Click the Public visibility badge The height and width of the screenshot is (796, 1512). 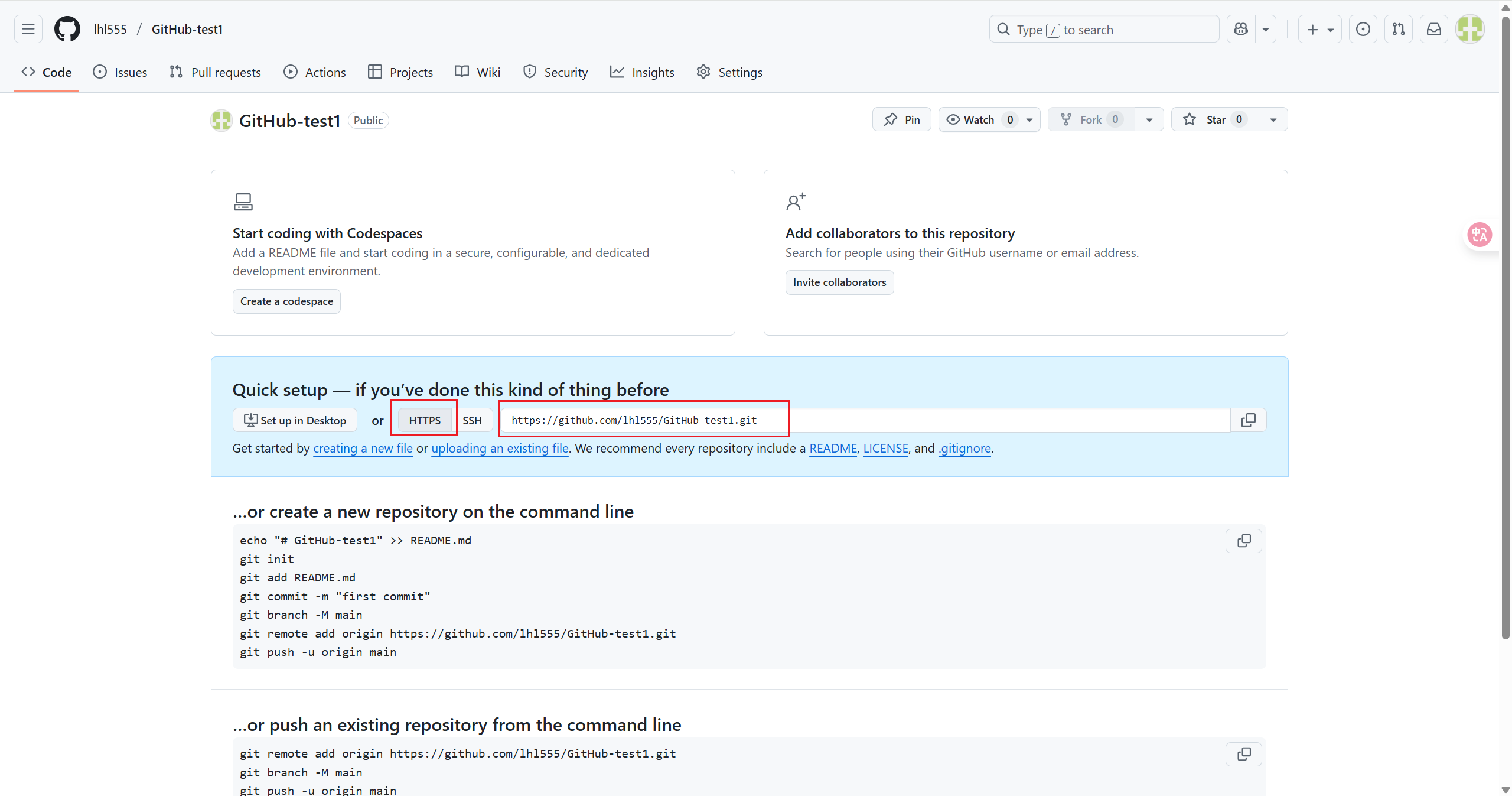pyautogui.click(x=368, y=120)
